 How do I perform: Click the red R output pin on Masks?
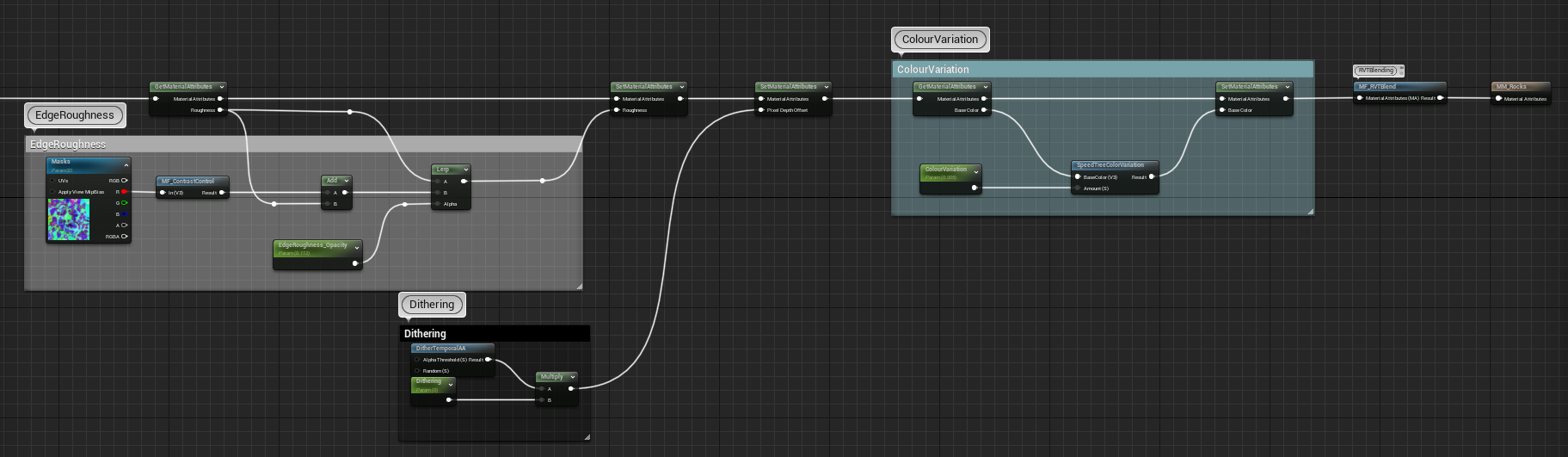[x=125, y=192]
